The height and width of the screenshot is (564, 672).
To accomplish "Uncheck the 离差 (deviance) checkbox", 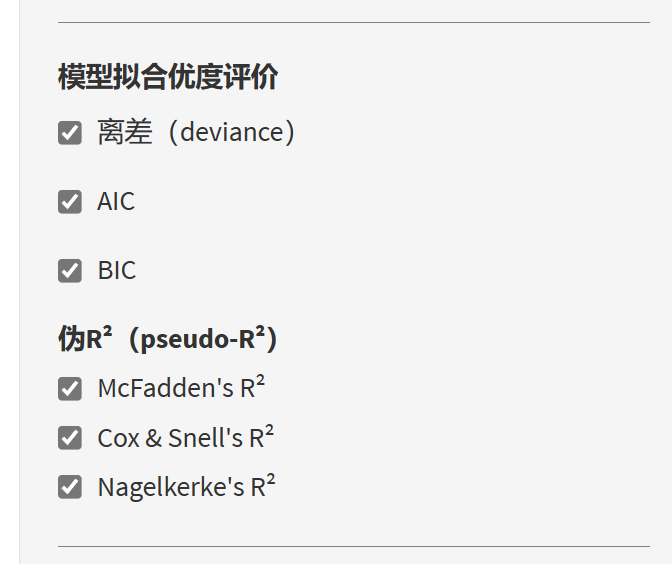I will click(70, 133).
